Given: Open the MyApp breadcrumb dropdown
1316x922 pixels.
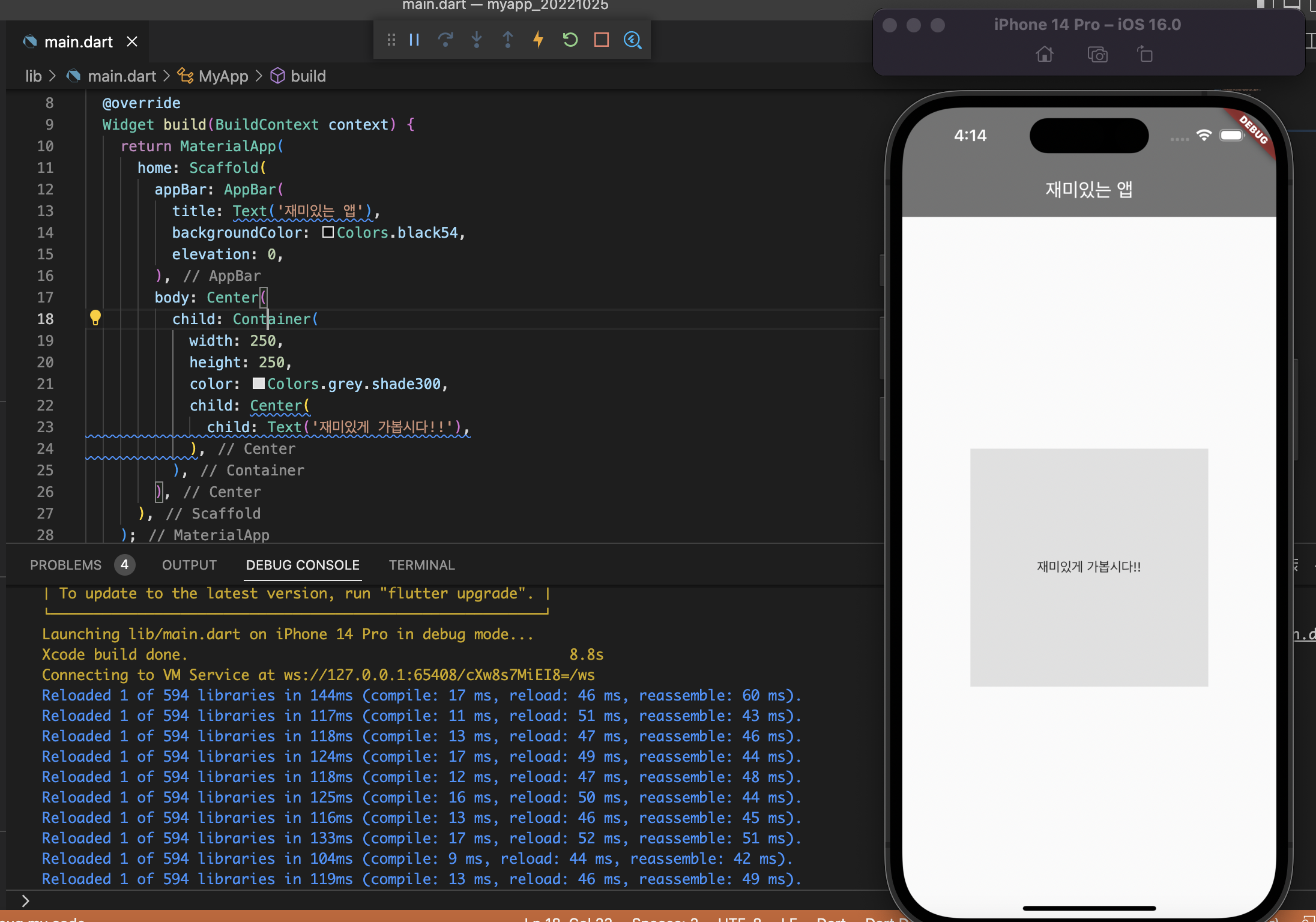Looking at the screenshot, I should click(223, 76).
